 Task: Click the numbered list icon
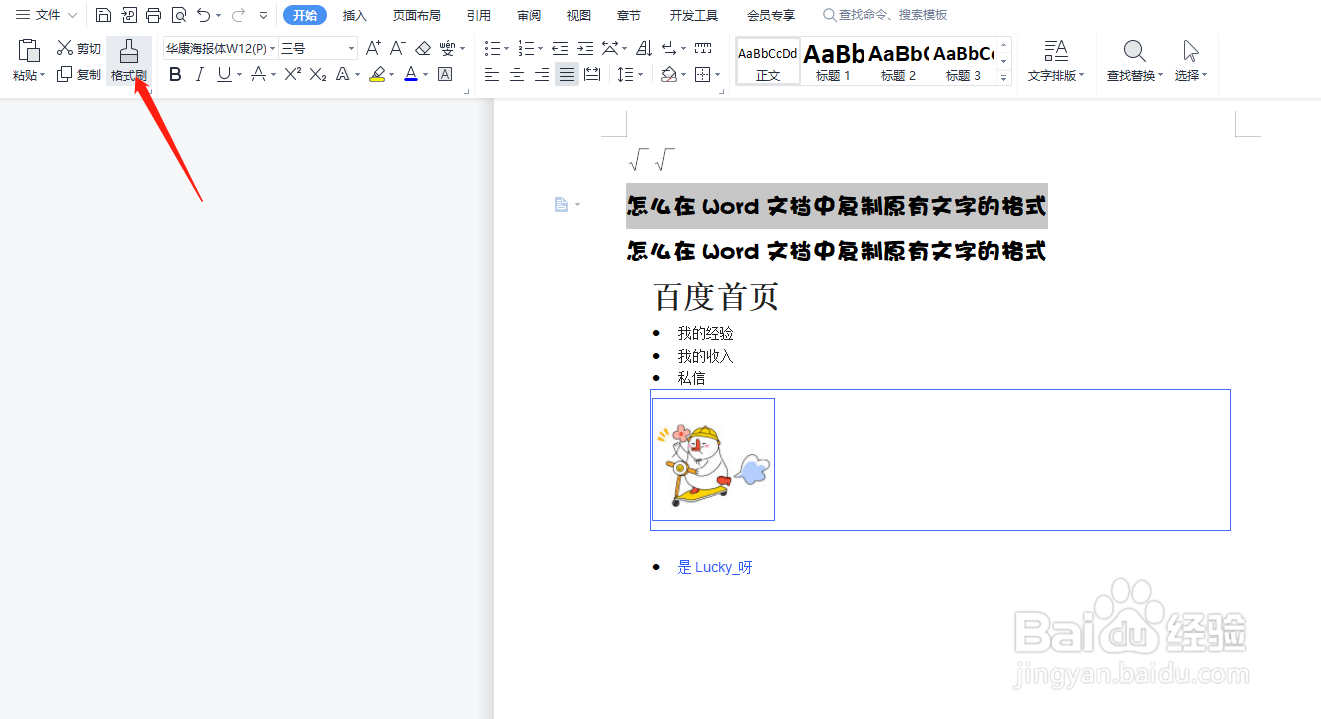[526, 48]
